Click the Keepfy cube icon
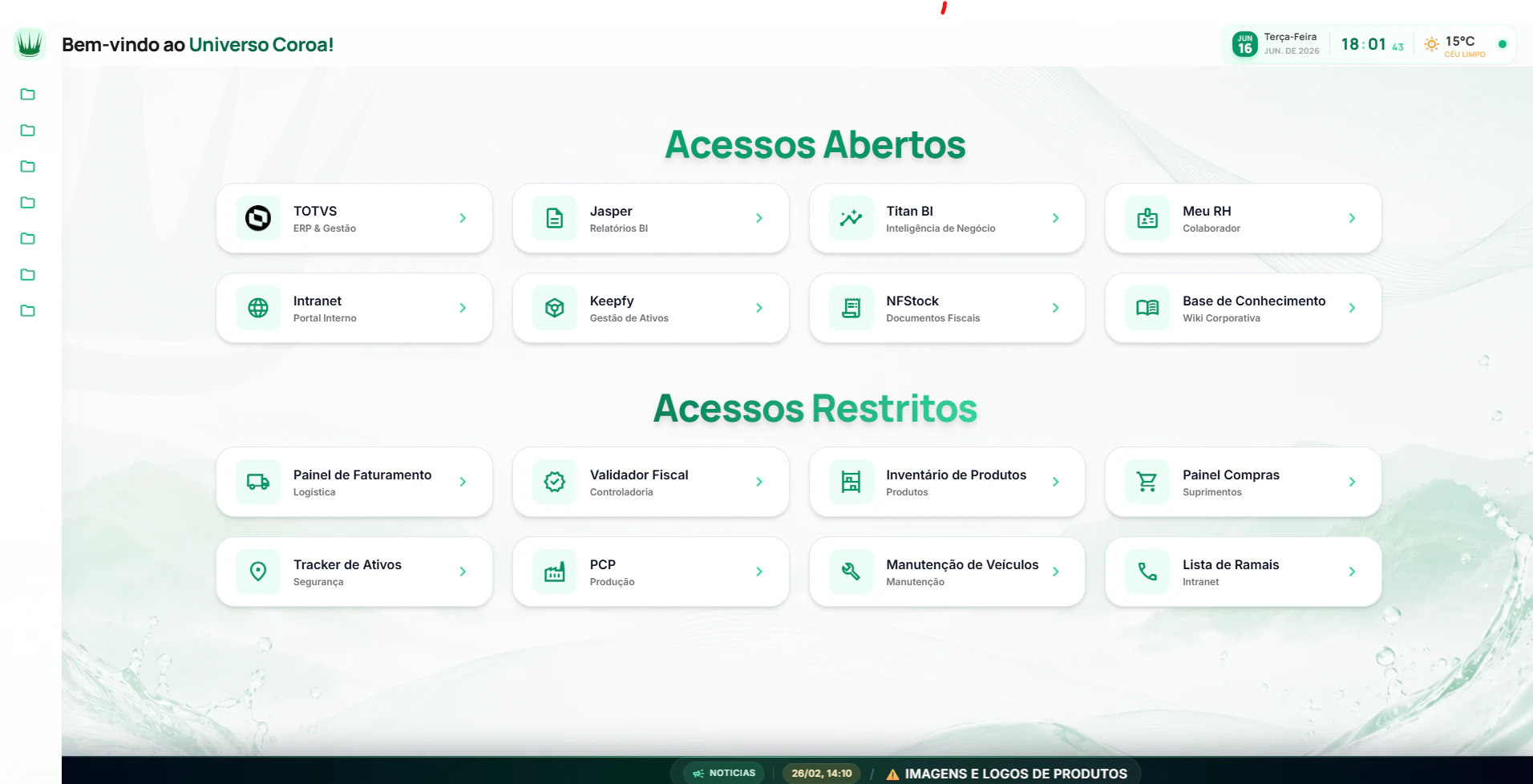The image size is (1533, 784). pyautogui.click(x=555, y=308)
